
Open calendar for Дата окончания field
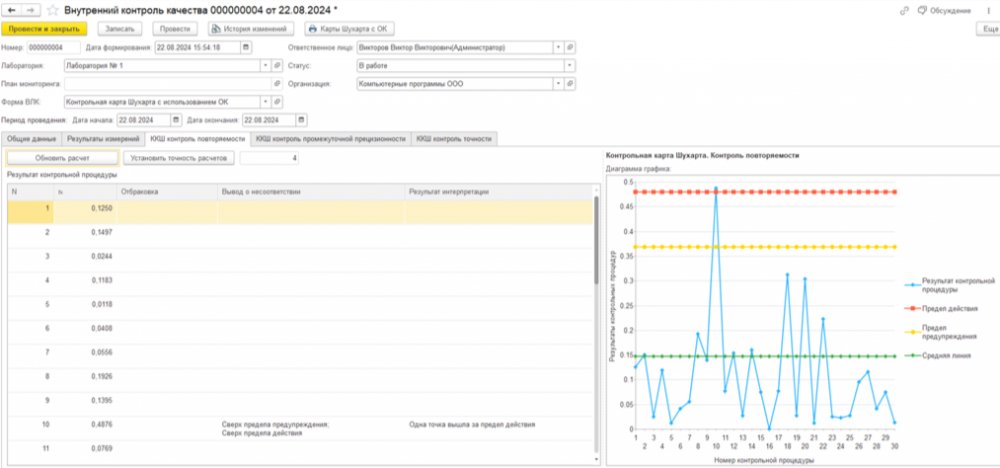pyautogui.click(x=302, y=120)
